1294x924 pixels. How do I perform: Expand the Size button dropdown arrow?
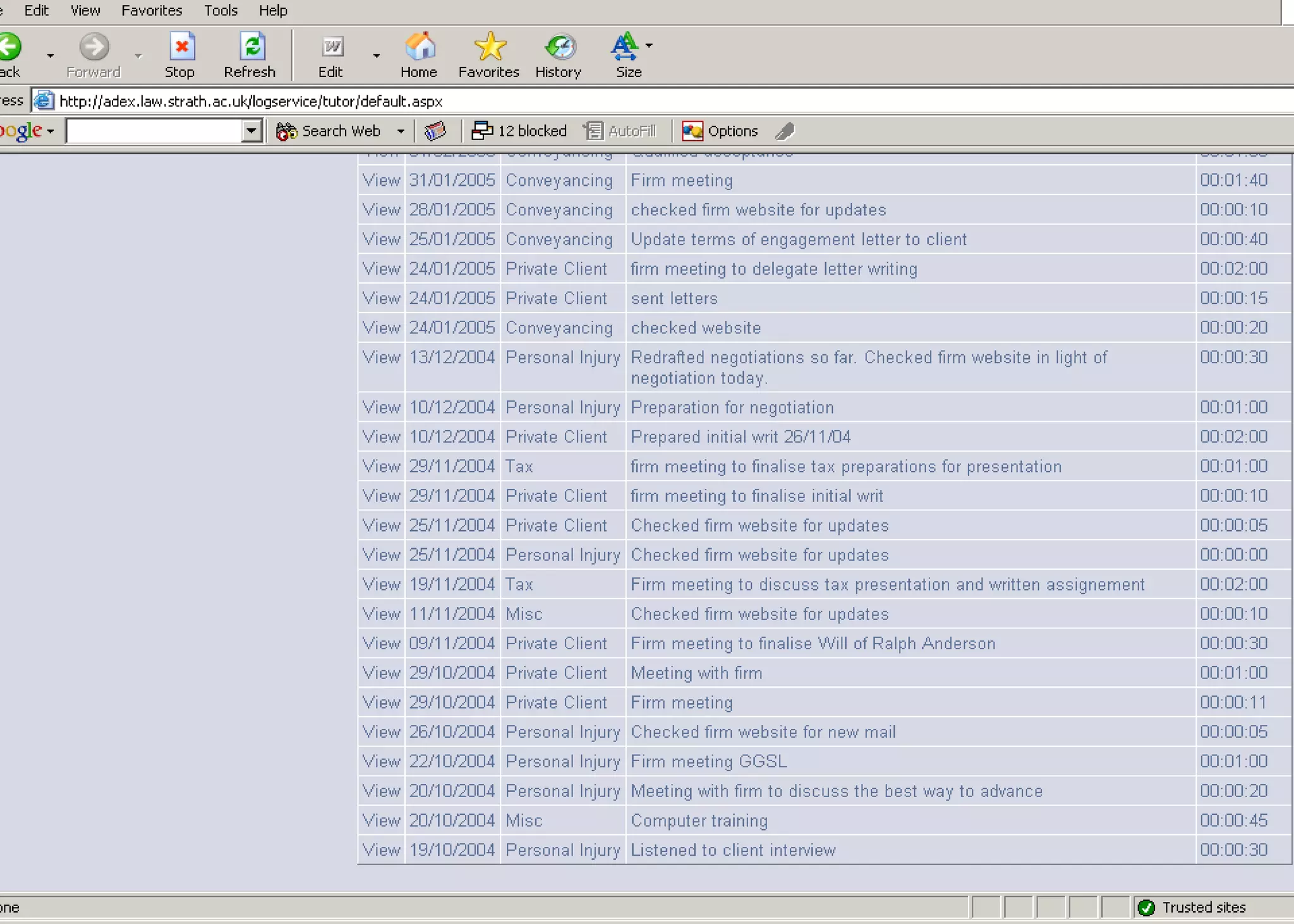pos(649,45)
